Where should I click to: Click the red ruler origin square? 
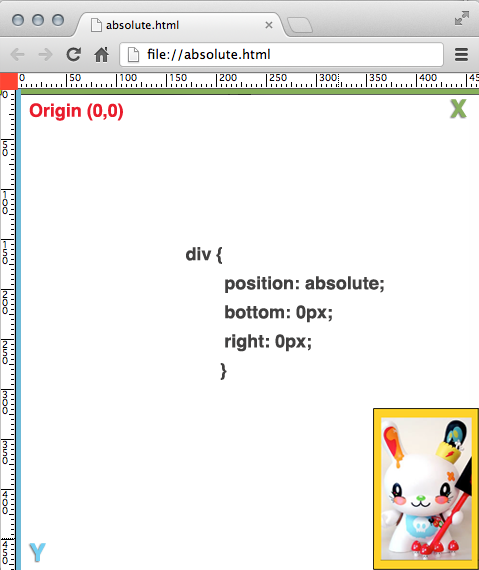click(9, 81)
